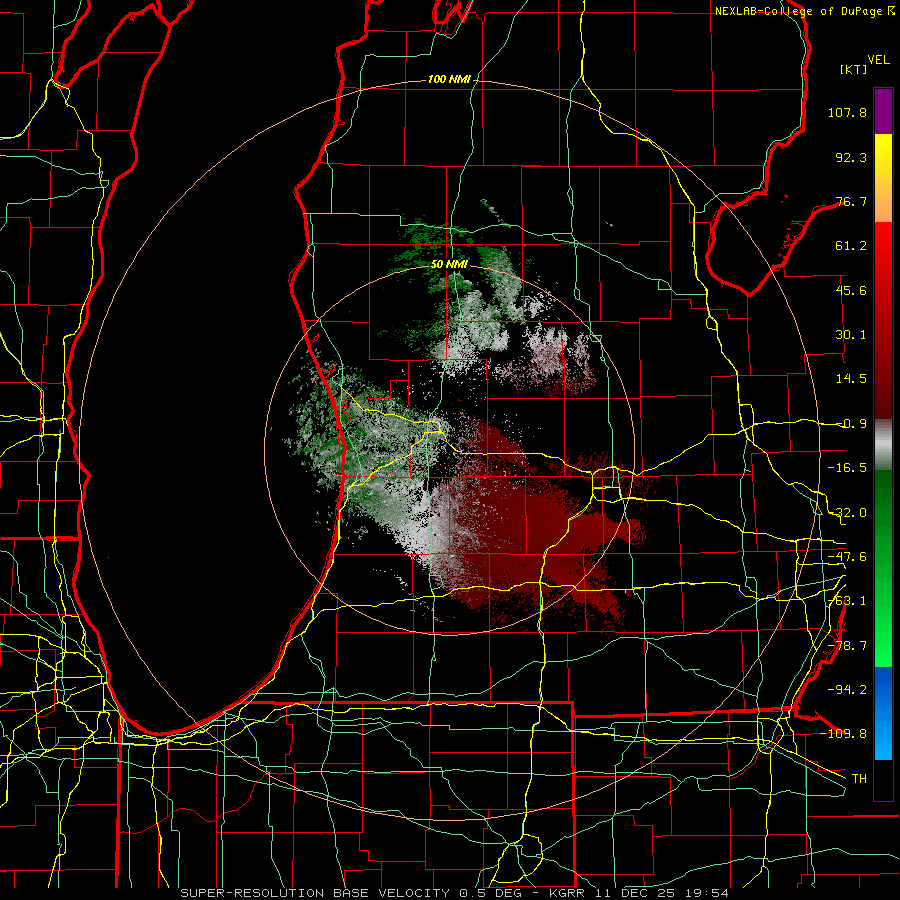Select the dark green segment of the scale
The height and width of the screenshot is (900, 900).
click(883, 511)
